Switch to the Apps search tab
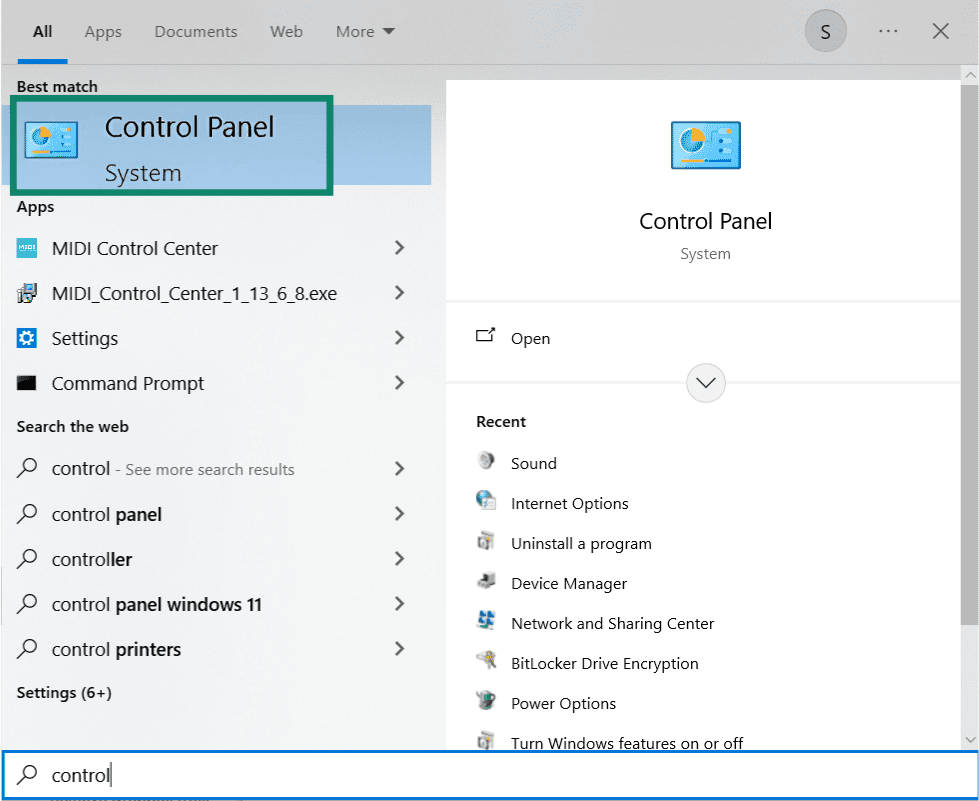Viewport: 979px width, 801px height. tap(102, 31)
